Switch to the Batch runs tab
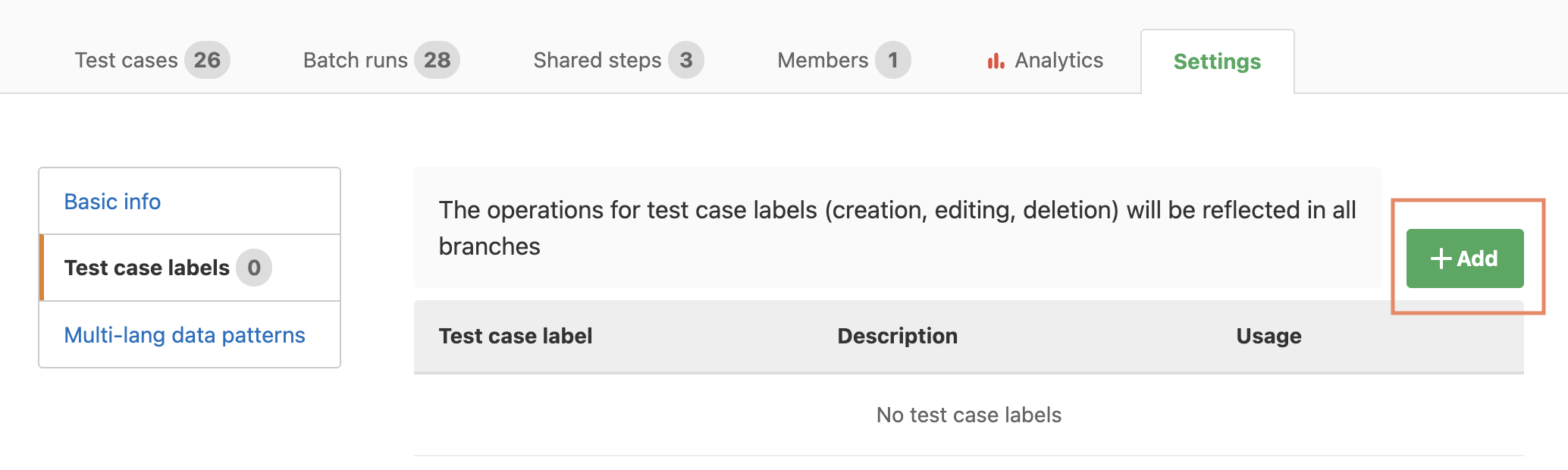The height and width of the screenshot is (470, 1568). (381, 60)
